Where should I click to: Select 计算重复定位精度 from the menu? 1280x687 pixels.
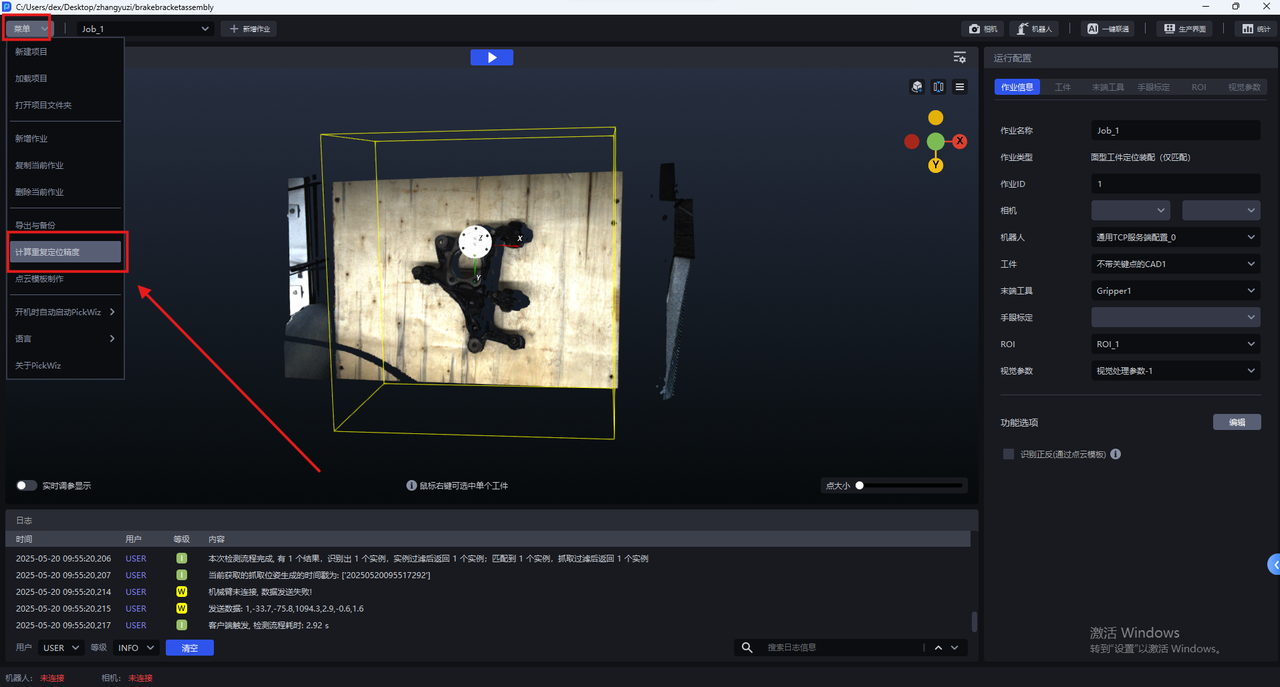coord(65,252)
